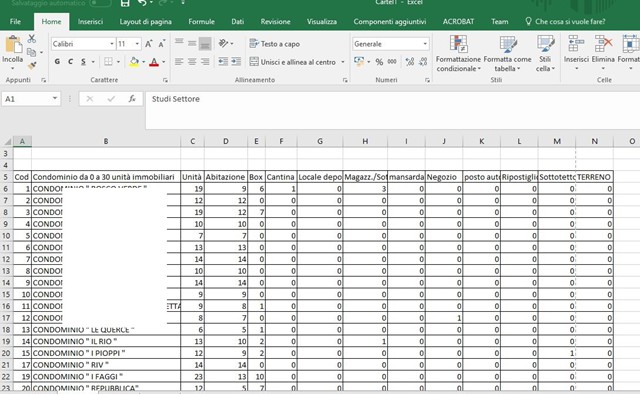Decrease decimal places icon
This screenshot has width=640, height=394.
423,62
